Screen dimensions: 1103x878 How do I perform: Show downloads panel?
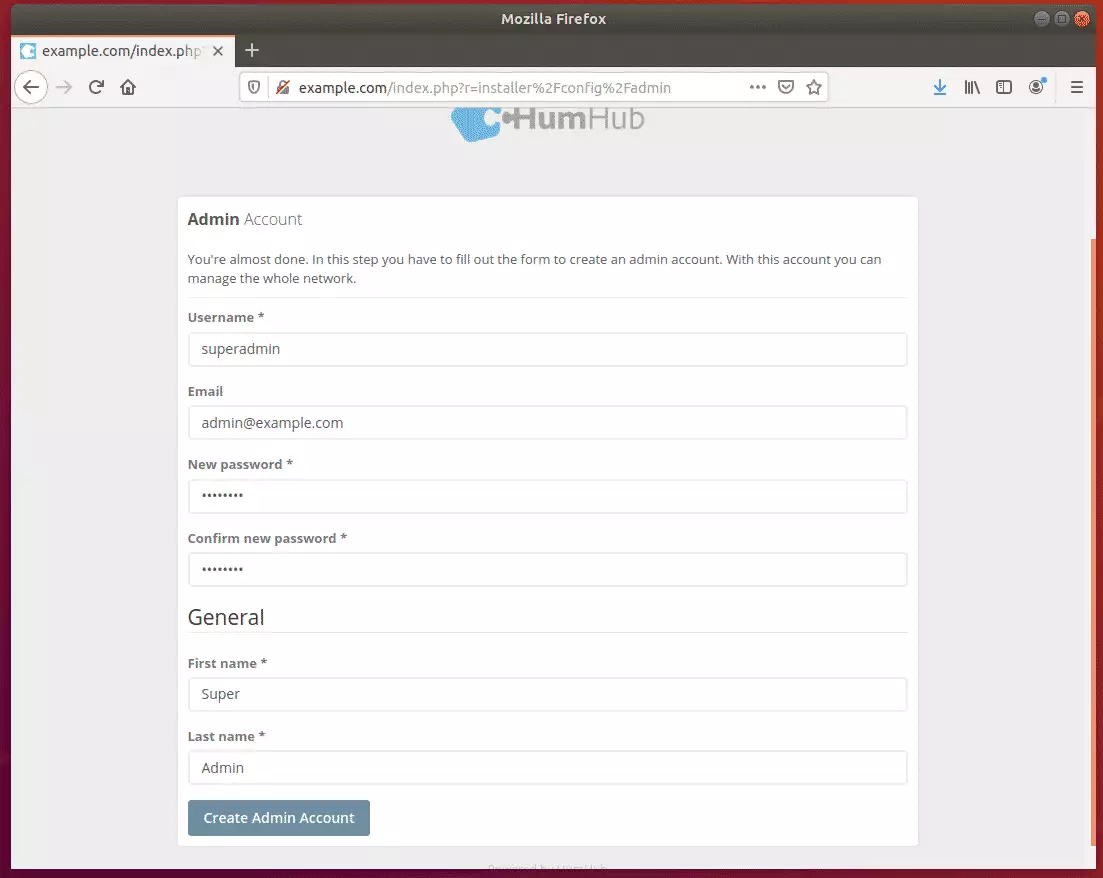(x=940, y=87)
